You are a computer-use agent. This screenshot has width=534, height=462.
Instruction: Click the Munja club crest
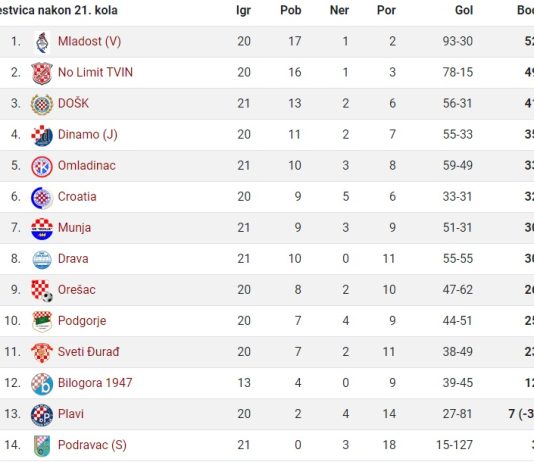[x=42, y=228]
